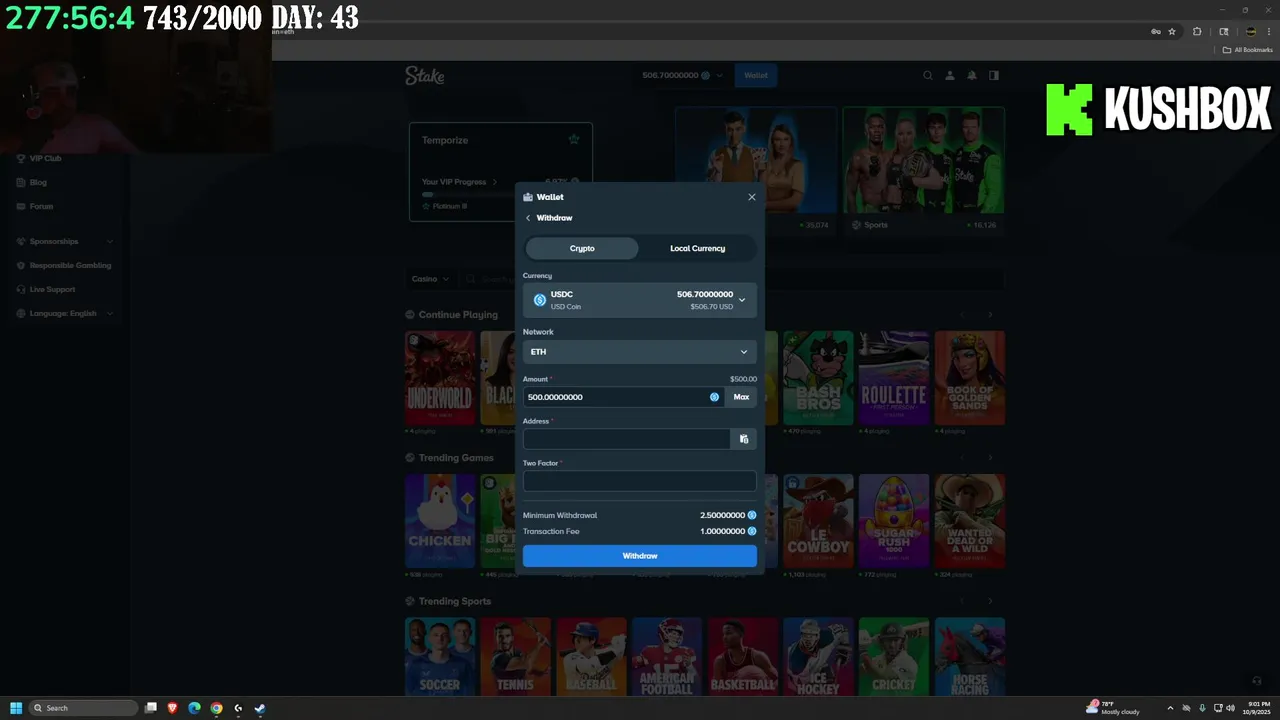1280x720 pixels.
Task: Open the Ice Hockey sport tile
Action: [819, 656]
